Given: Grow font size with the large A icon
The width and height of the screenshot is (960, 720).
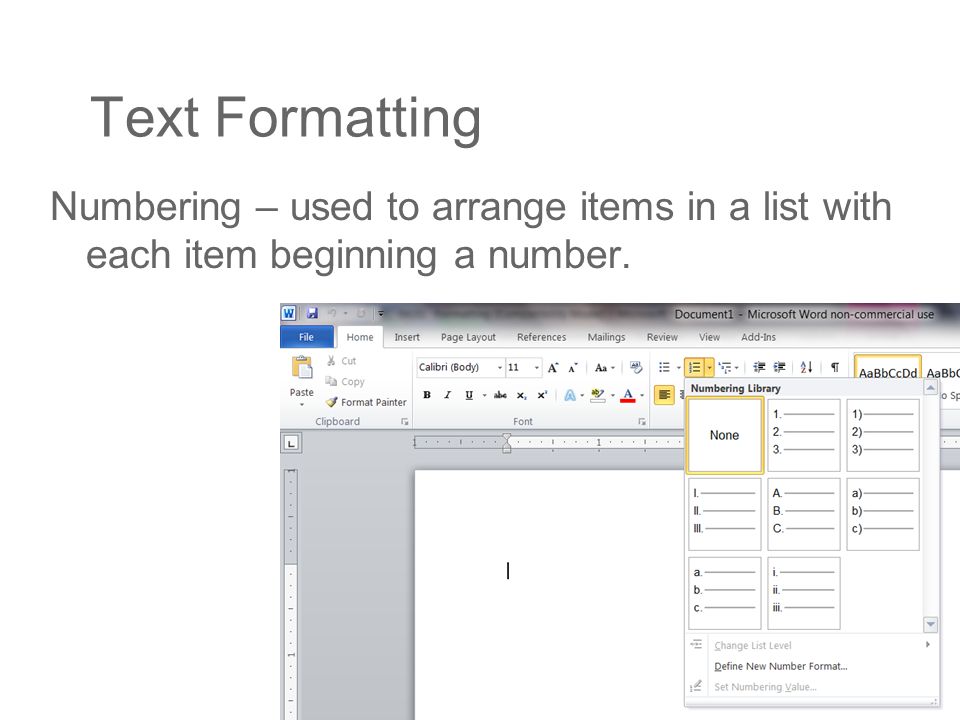Looking at the screenshot, I should (553, 367).
